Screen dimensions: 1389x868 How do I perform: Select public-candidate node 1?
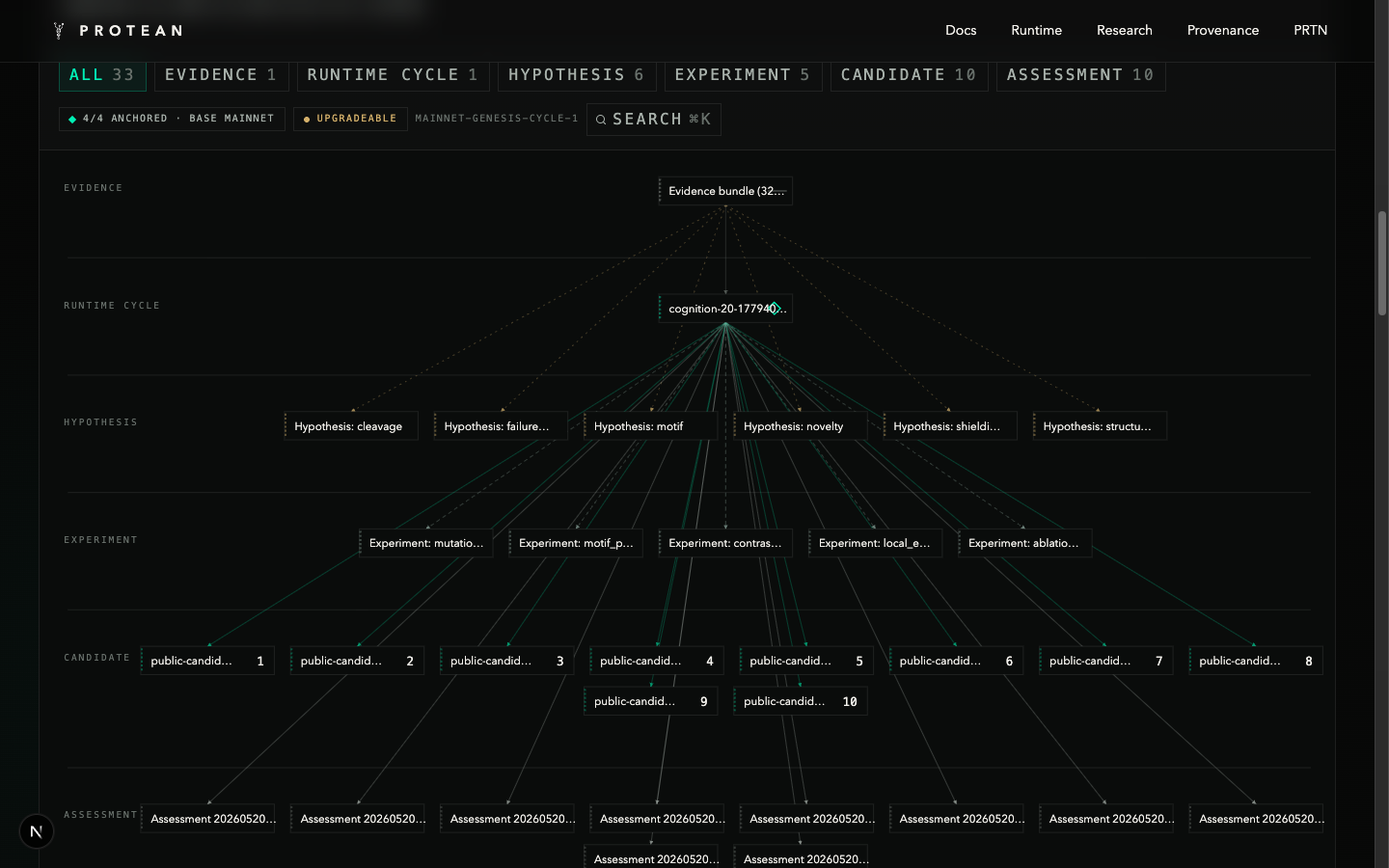coord(207,661)
